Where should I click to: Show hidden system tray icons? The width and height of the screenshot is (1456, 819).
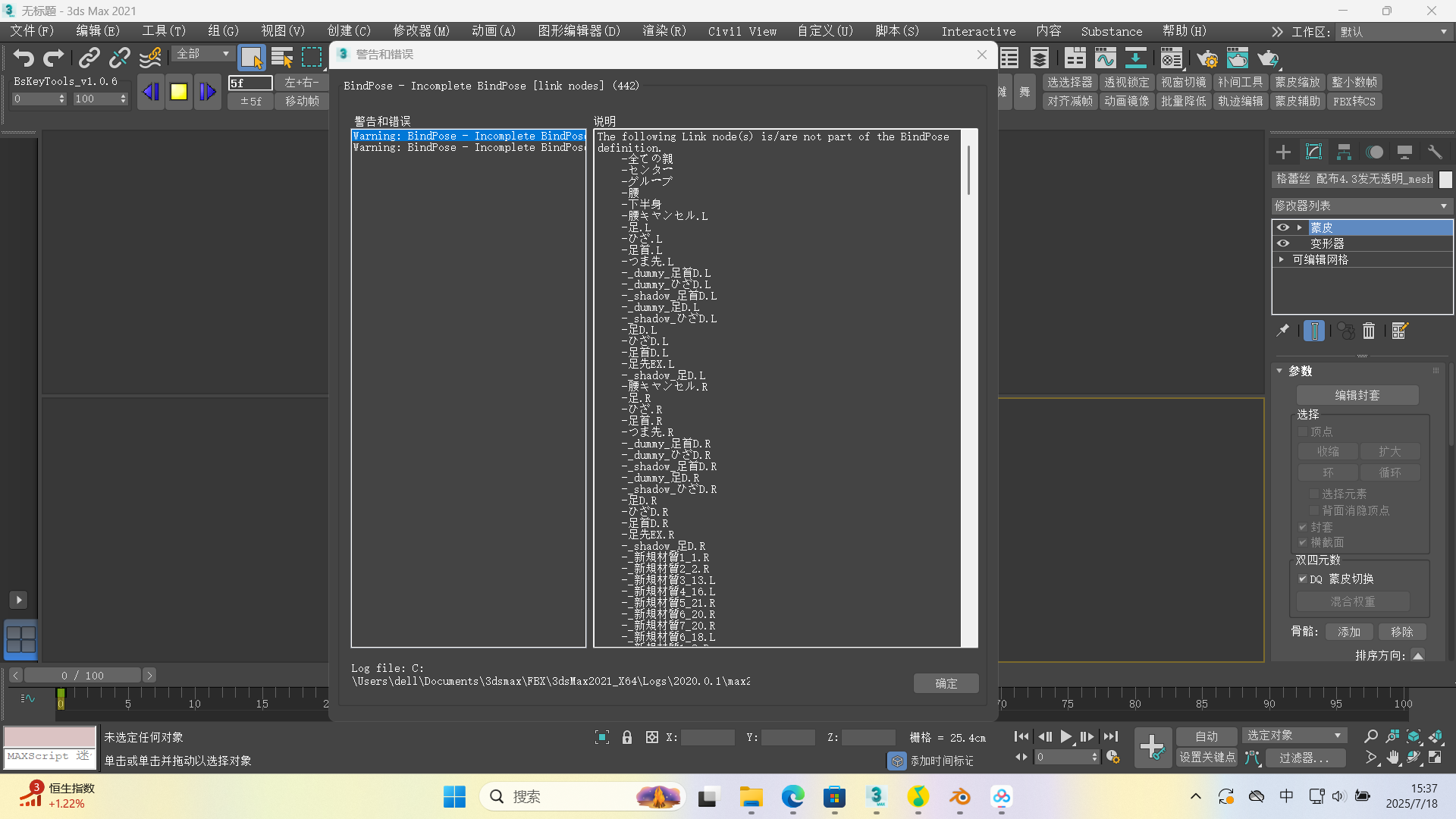1196,796
